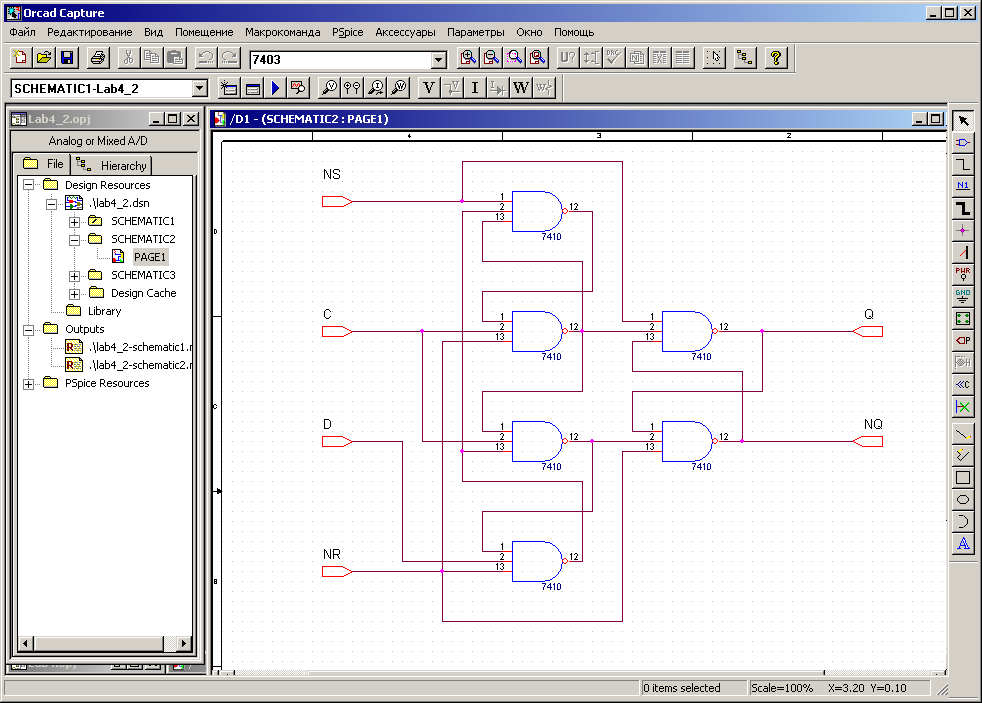Expand the PSpice Resources folder
Image resolution: width=982 pixels, height=703 pixels.
pos(29,384)
